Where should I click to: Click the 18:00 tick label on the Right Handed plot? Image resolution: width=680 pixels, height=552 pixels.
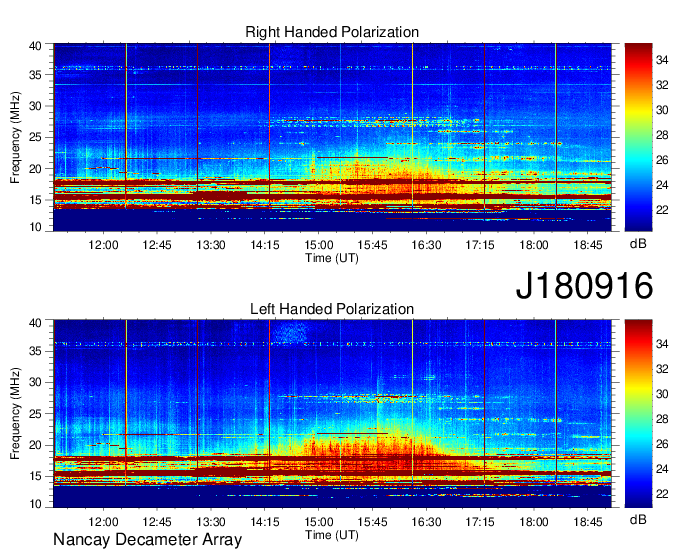[534, 245]
